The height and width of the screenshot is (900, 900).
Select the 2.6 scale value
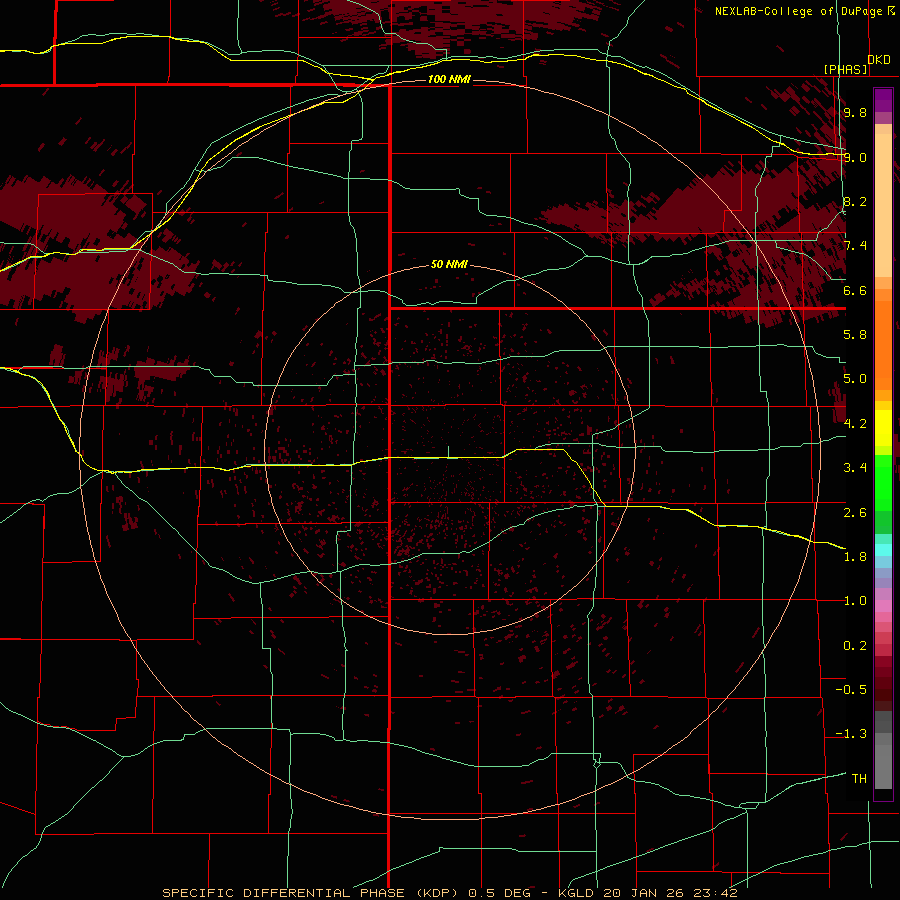click(855, 513)
